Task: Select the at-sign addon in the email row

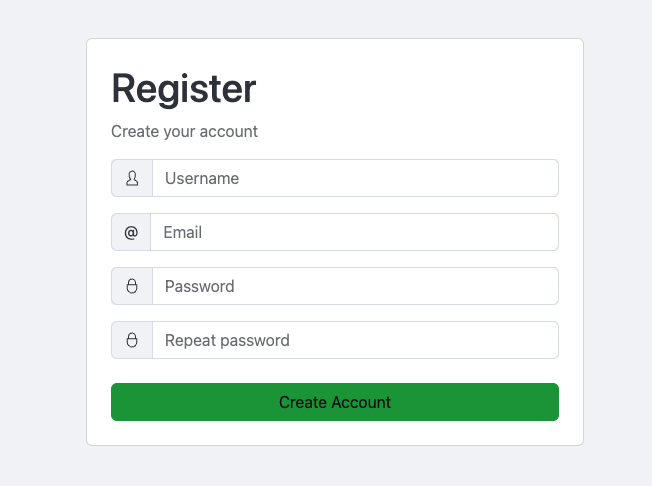Action: tap(131, 232)
